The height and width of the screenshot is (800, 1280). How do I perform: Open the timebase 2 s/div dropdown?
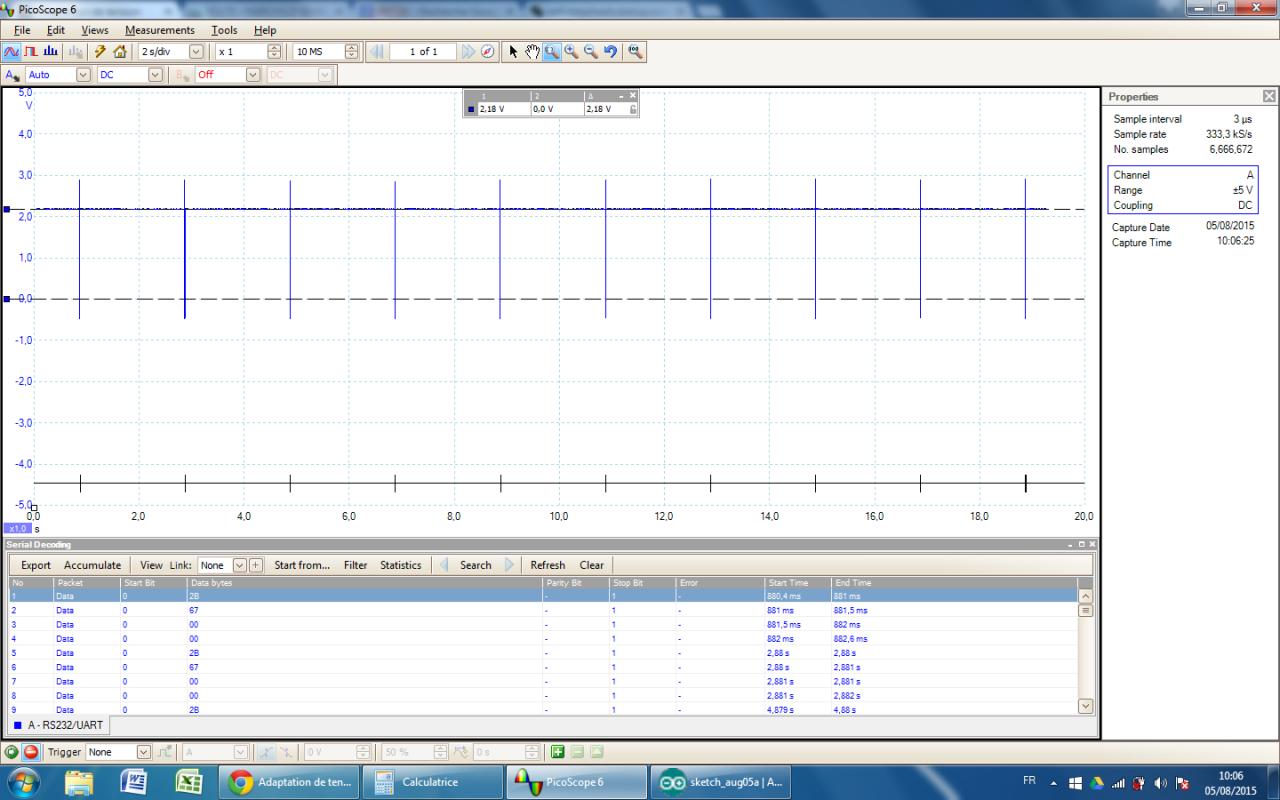[x=196, y=51]
